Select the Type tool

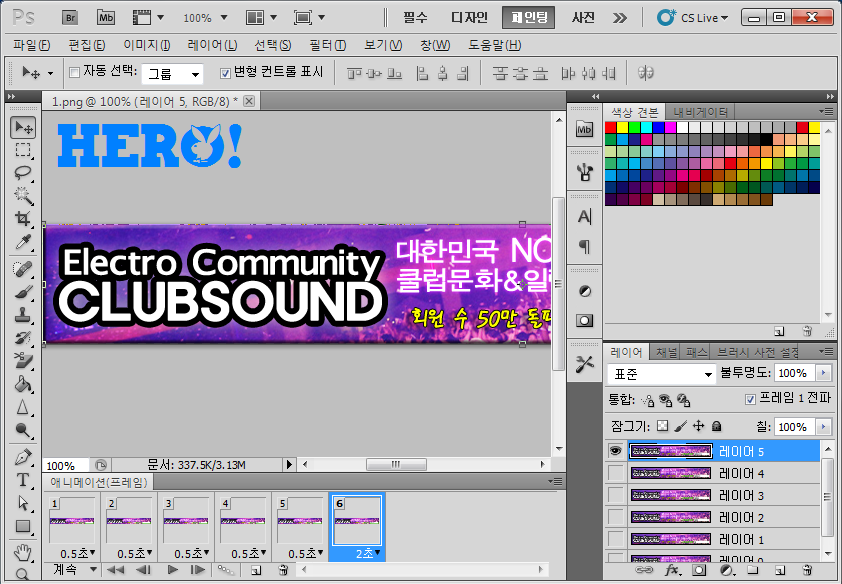[x=23, y=480]
